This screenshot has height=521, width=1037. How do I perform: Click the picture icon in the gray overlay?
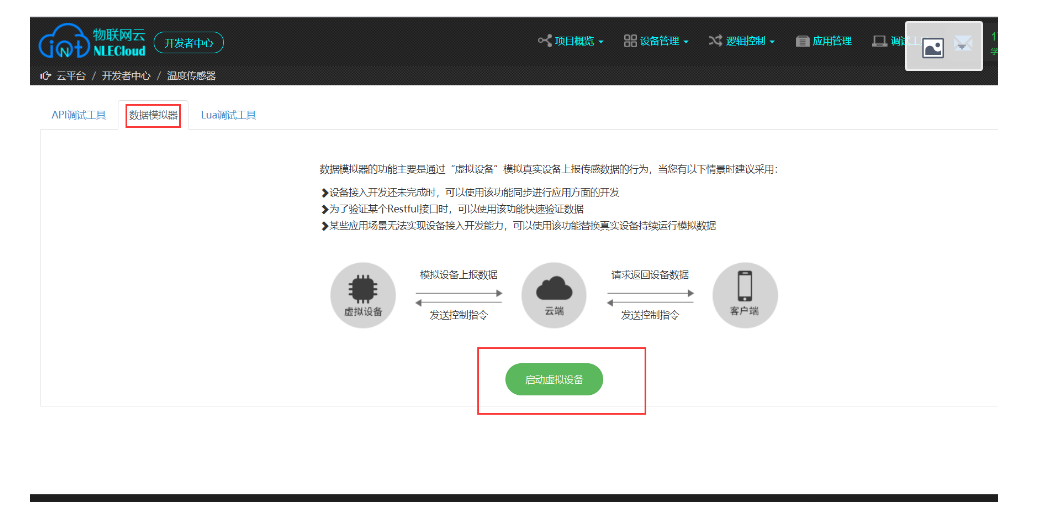933,48
